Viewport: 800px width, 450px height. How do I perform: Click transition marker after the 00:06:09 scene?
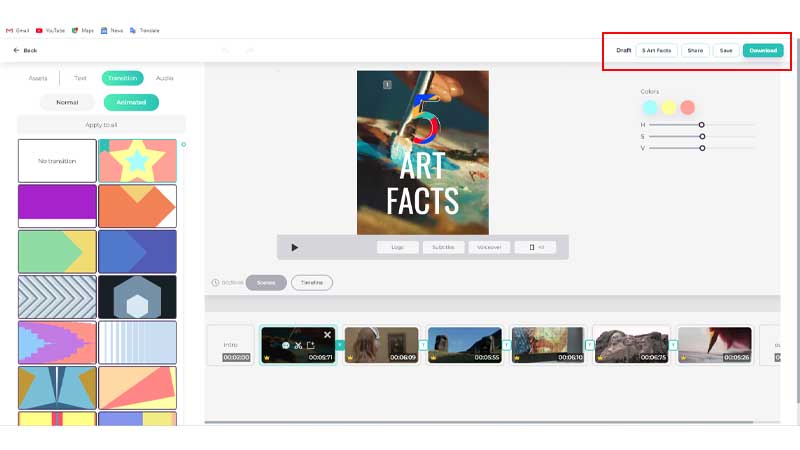pyautogui.click(x=423, y=345)
